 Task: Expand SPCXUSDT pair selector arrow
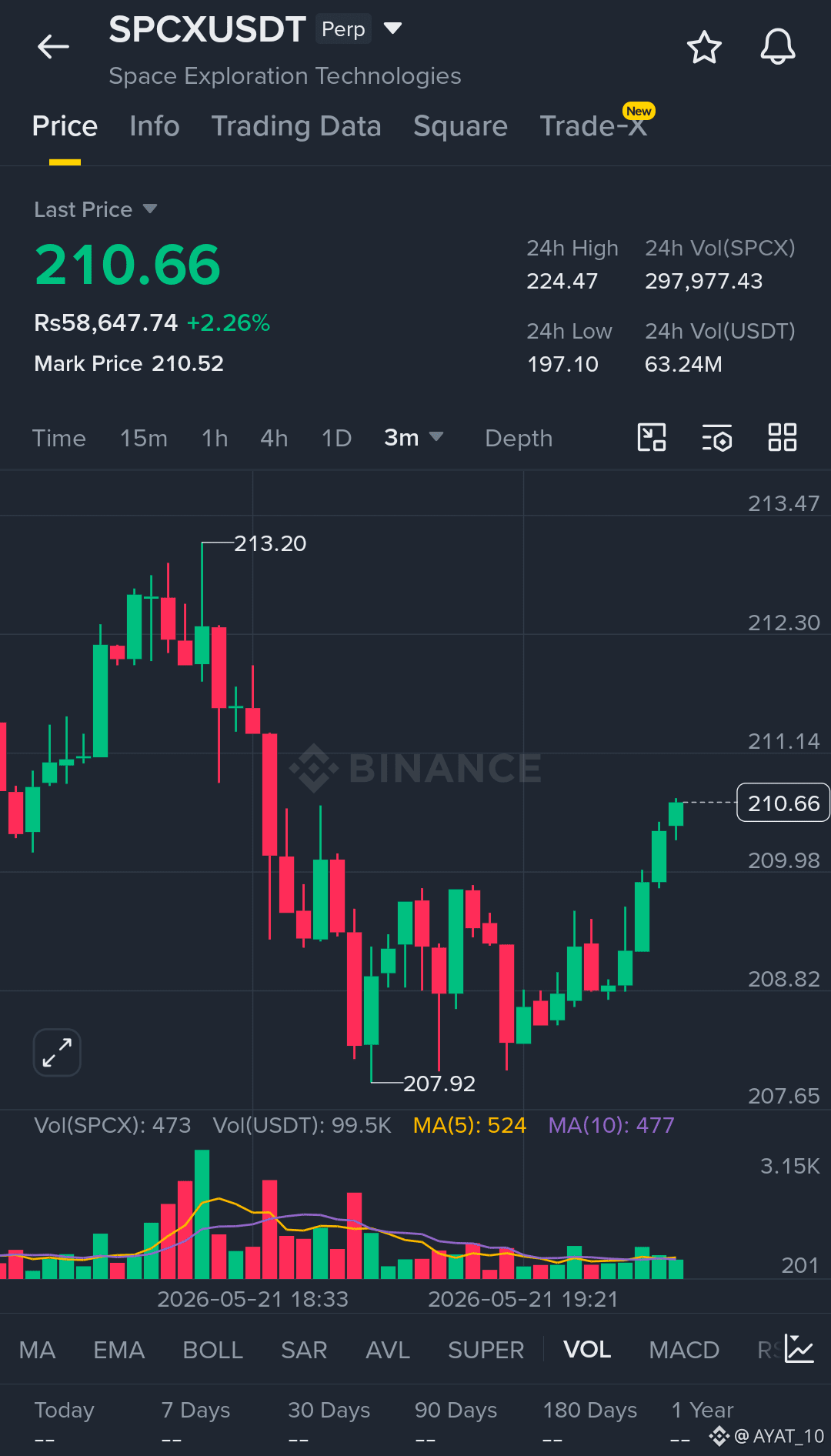(393, 28)
